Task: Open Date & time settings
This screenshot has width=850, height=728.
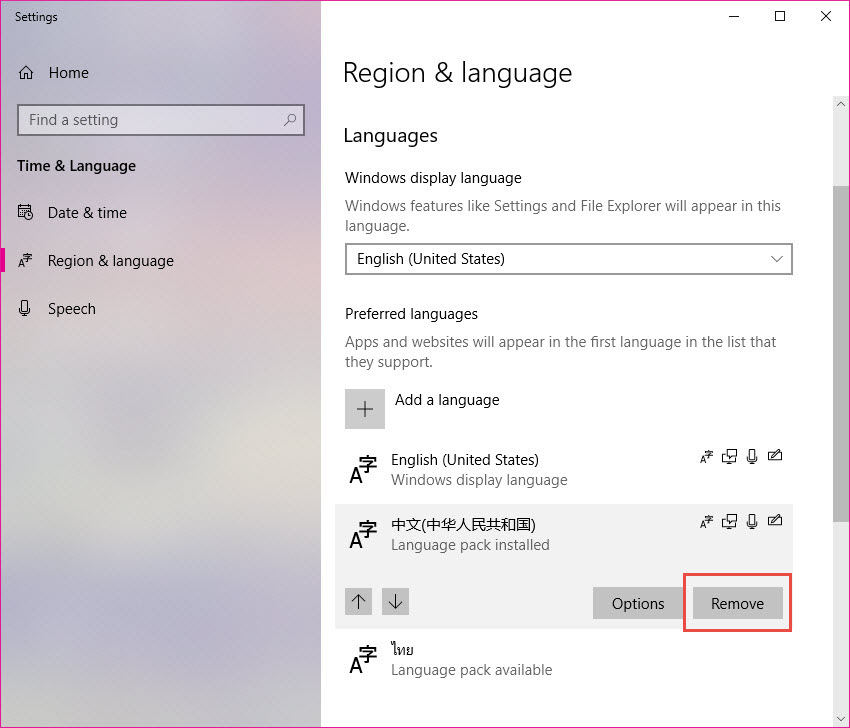Action: [87, 212]
